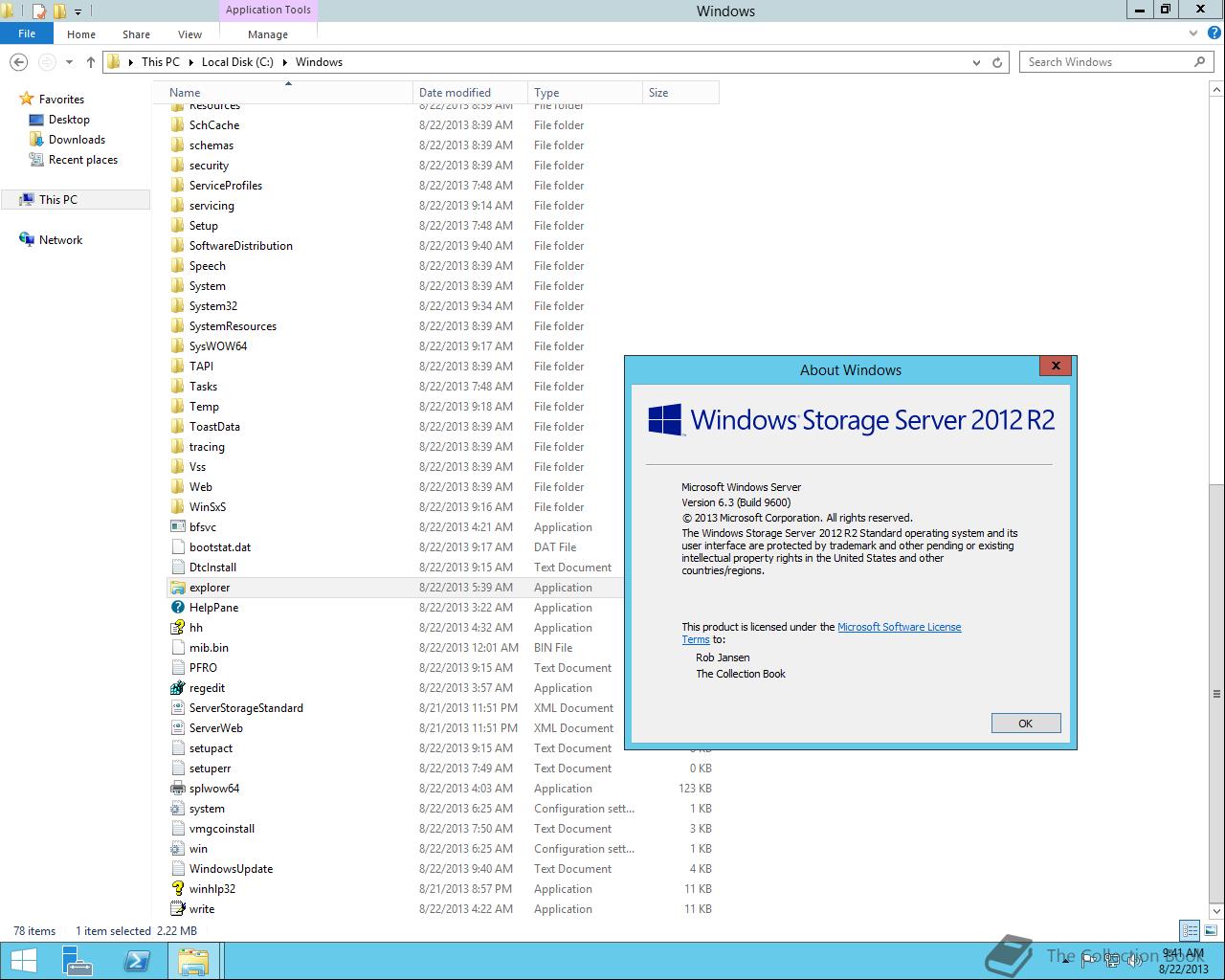Expand the ribbon with the chevron
The width and height of the screenshot is (1225, 980).
[1193, 33]
